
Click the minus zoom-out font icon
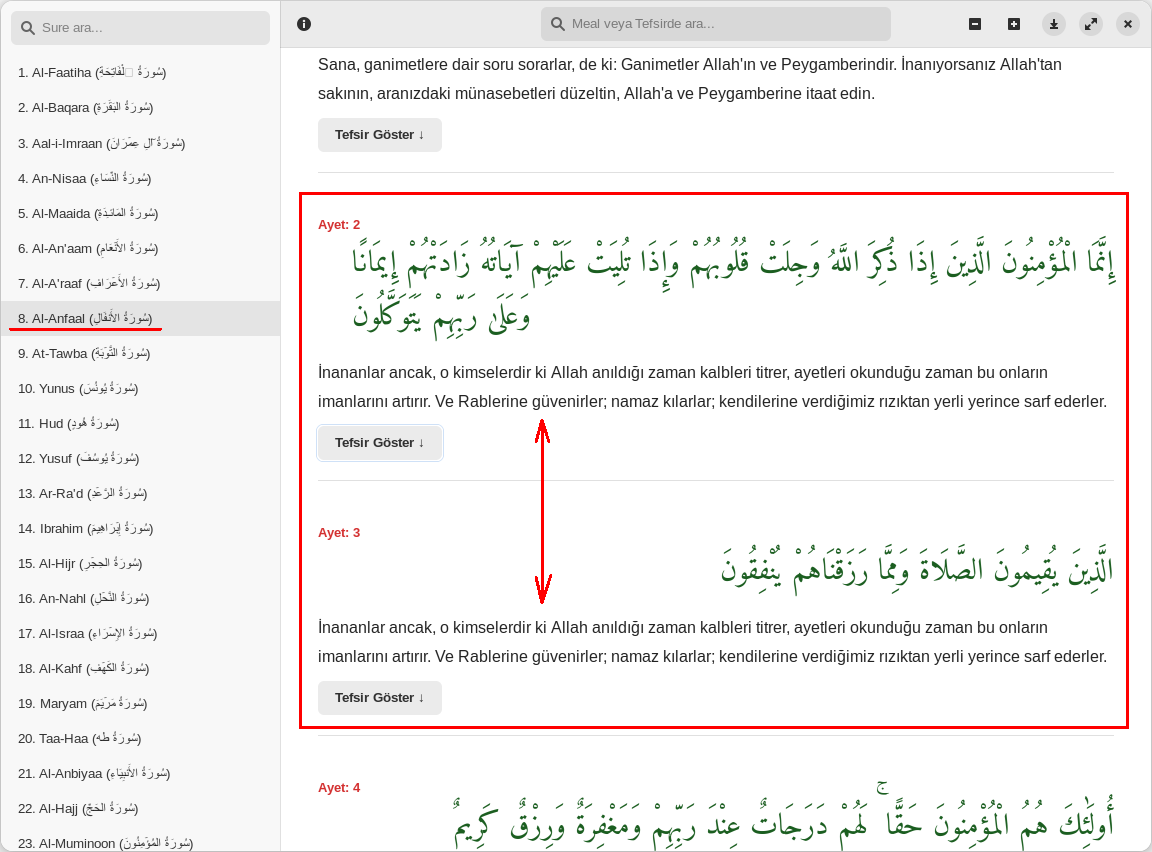coord(975,24)
